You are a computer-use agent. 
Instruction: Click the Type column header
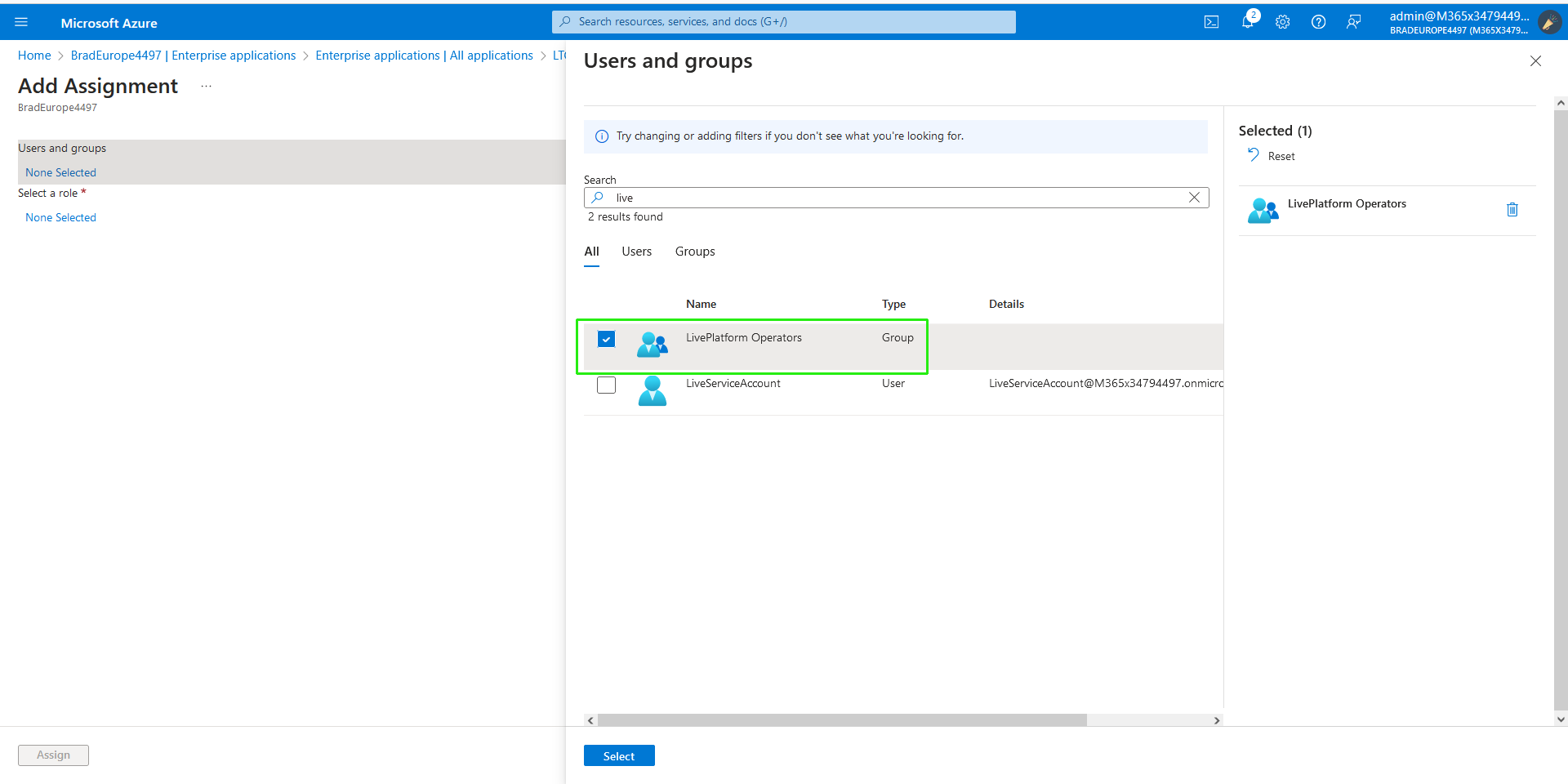pyautogui.click(x=893, y=304)
